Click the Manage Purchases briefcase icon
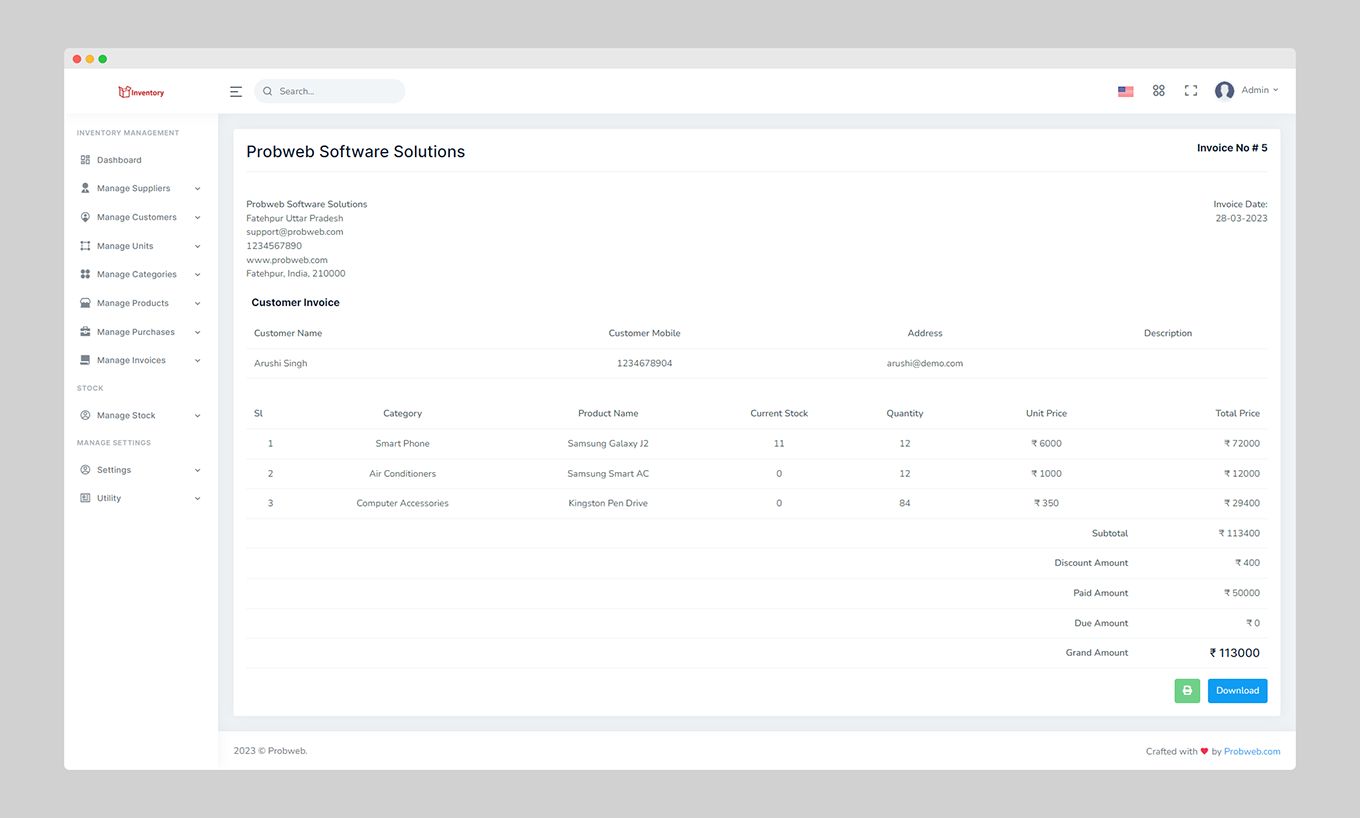 (x=85, y=332)
